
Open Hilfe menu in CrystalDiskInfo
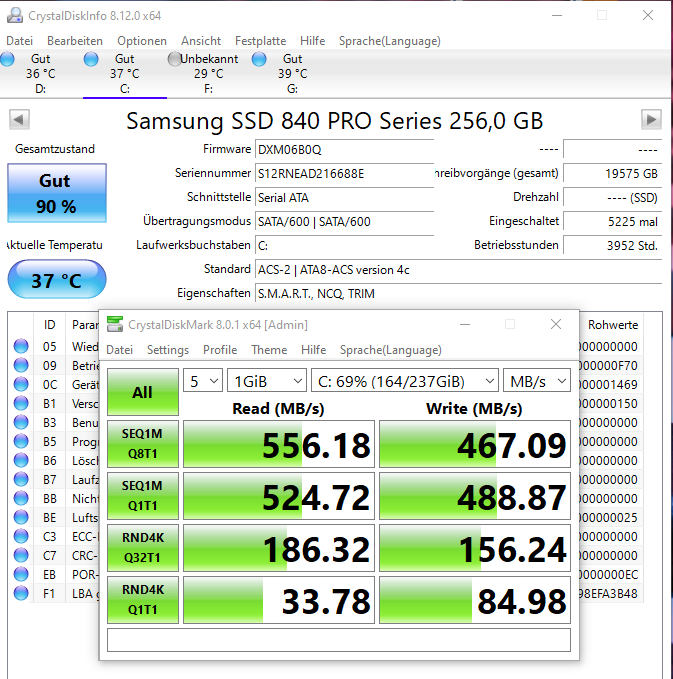coord(313,41)
